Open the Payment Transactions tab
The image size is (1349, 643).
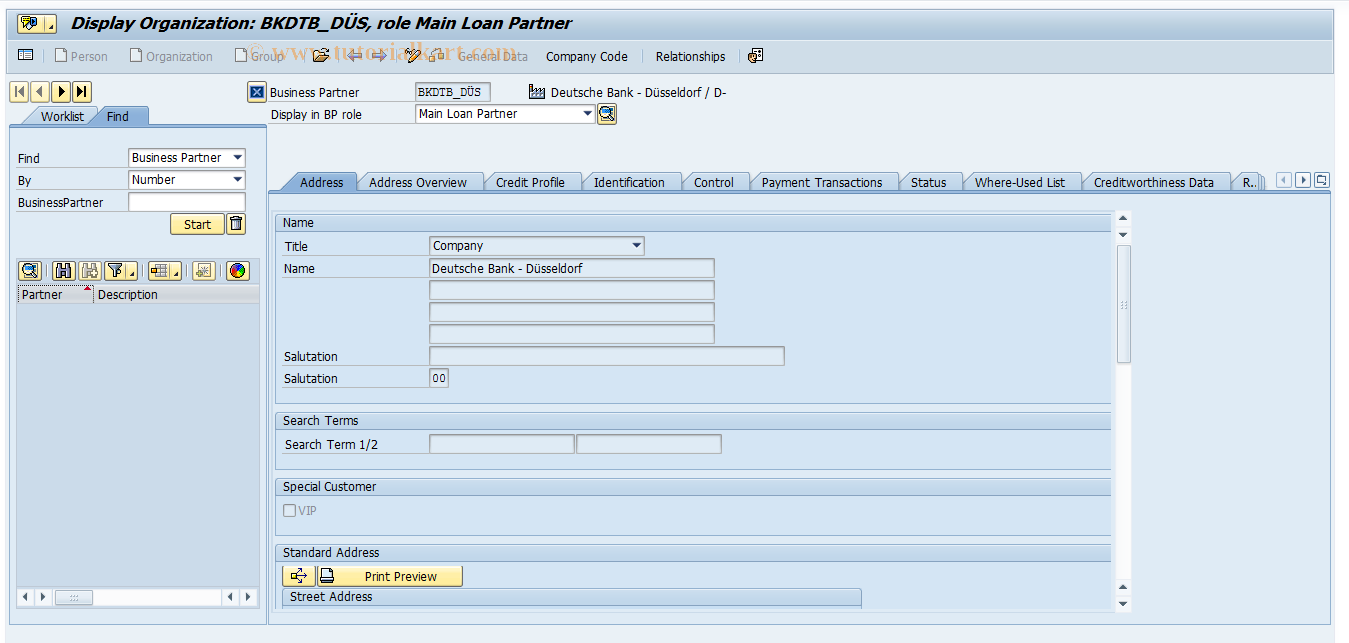click(x=825, y=182)
